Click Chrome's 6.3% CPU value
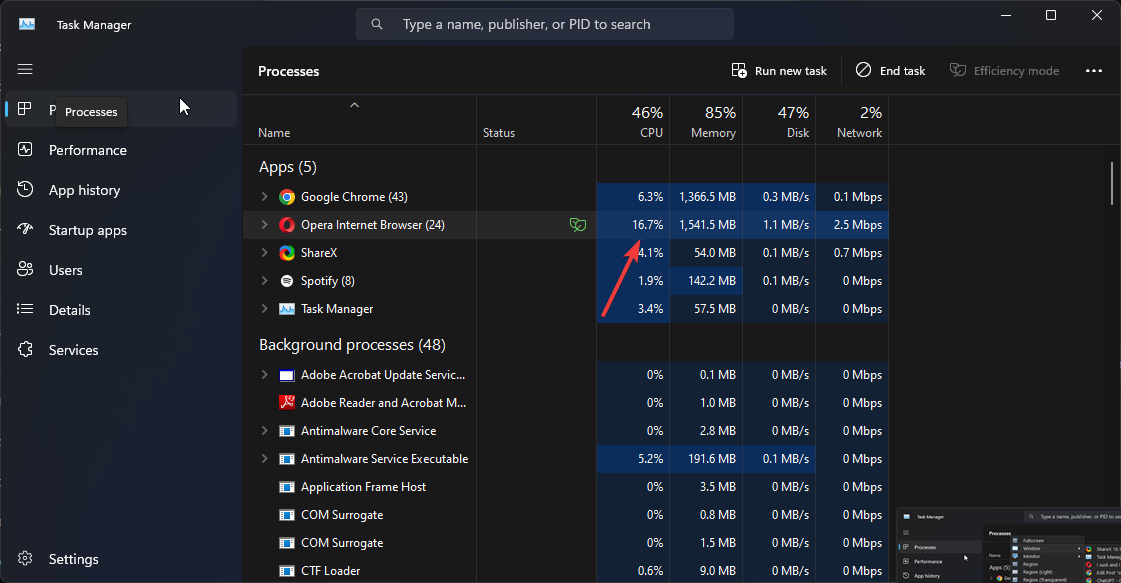The width and height of the screenshot is (1121, 583). tap(651, 197)
